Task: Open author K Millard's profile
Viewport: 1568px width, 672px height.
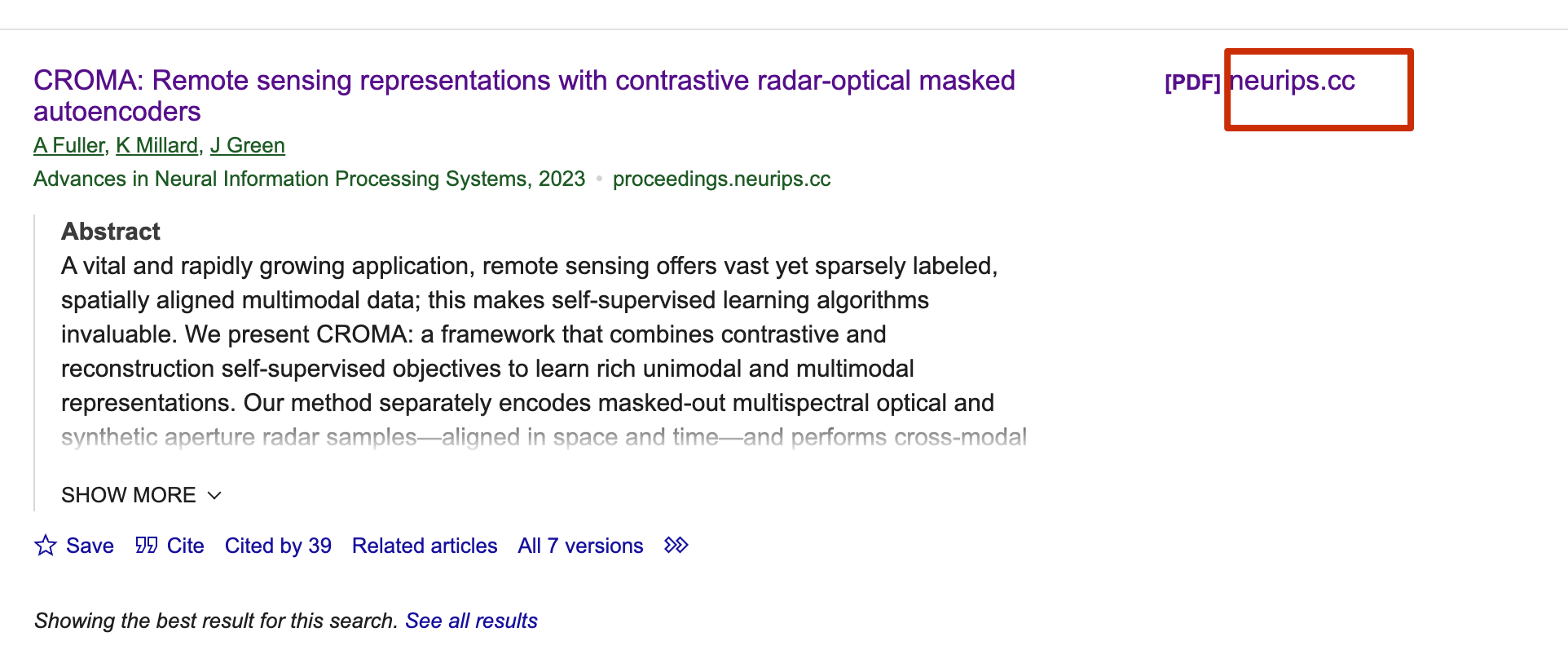Action: point(157,146)
